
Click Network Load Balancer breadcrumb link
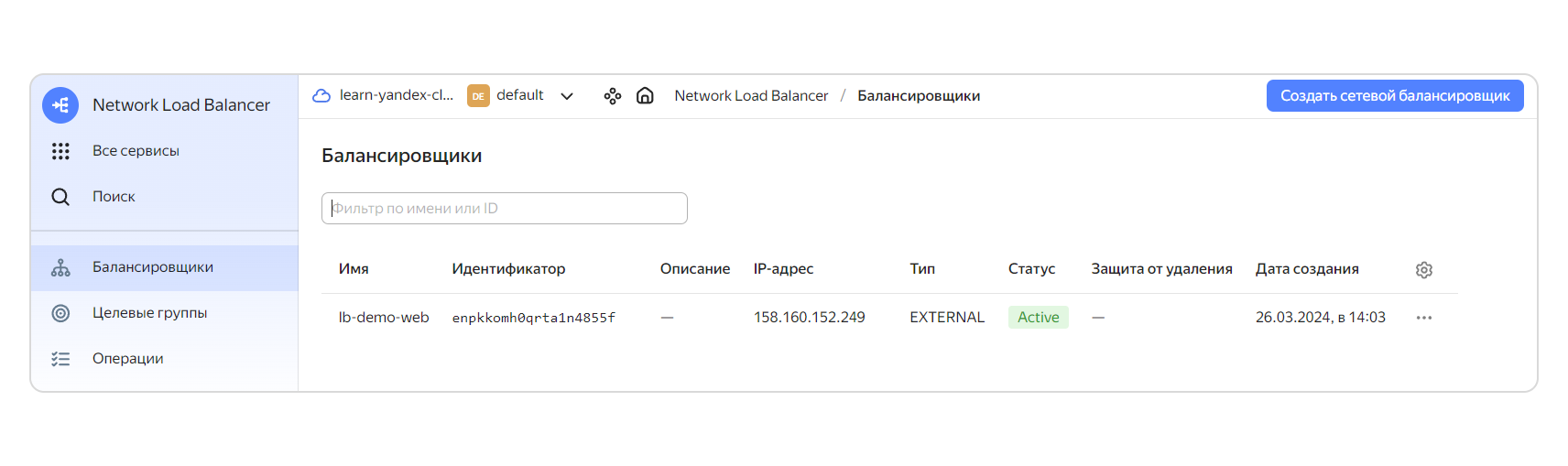click(x=751, y=96)
